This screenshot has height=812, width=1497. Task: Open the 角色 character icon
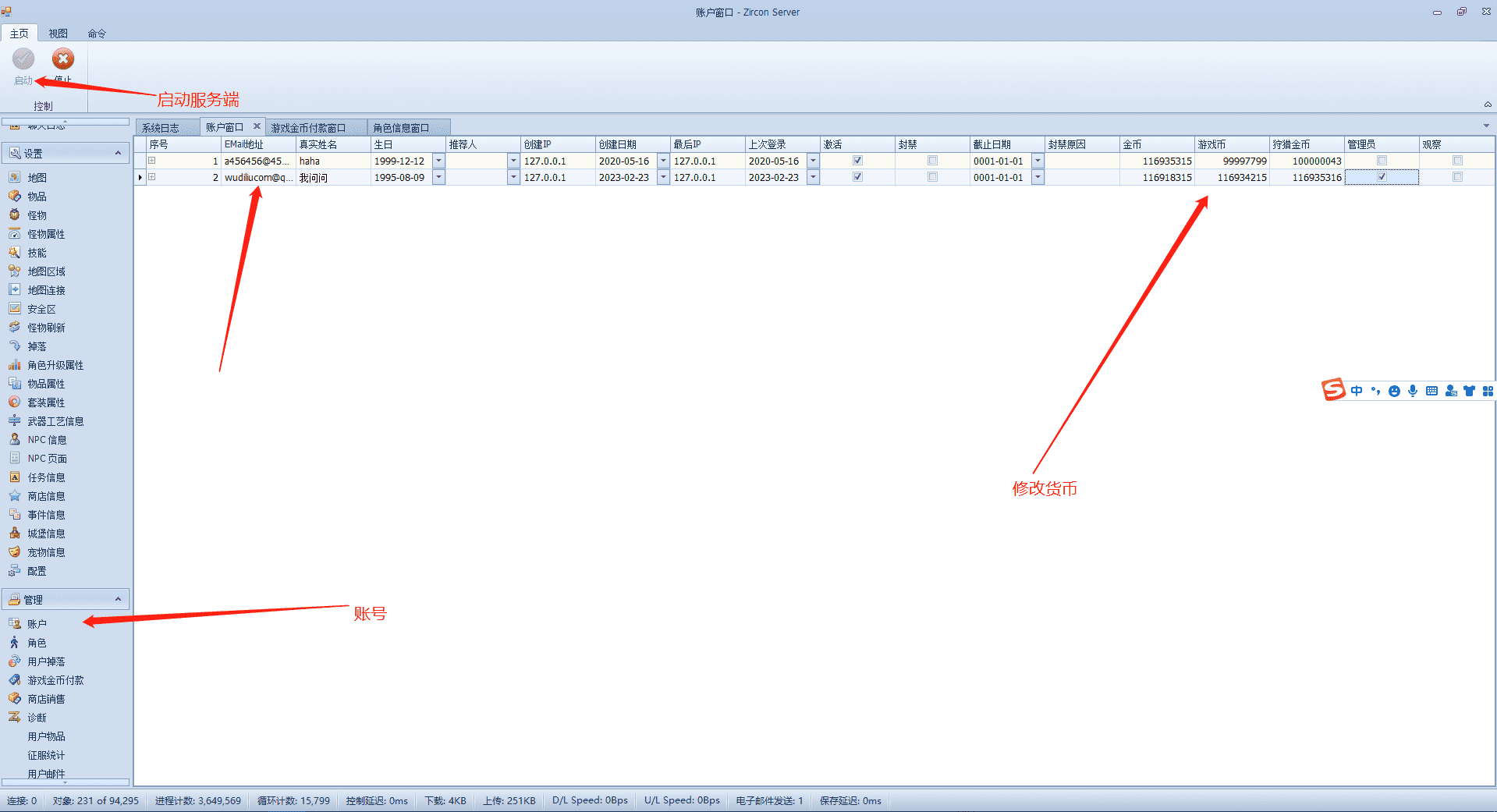click(x=15, y=642)
